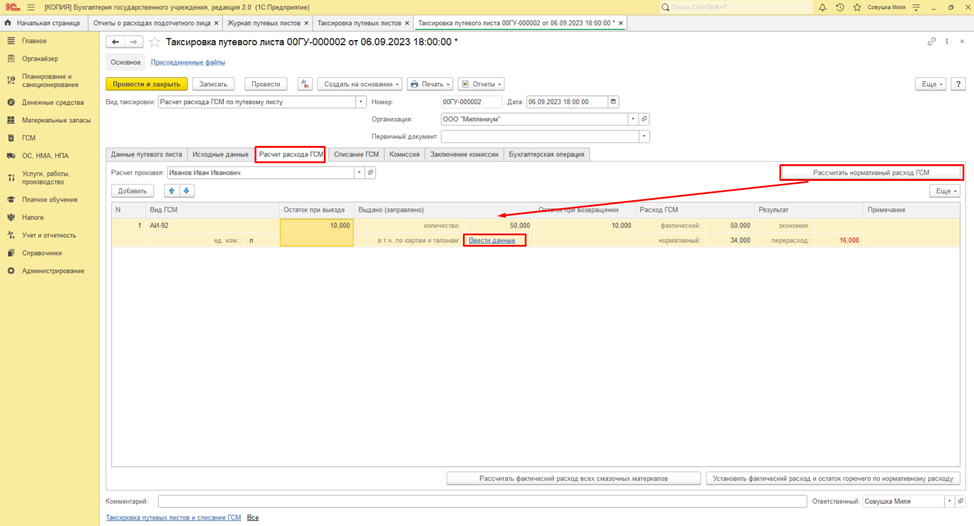Go forward with the right arrow button
The image size is (974, 526).
134,42
